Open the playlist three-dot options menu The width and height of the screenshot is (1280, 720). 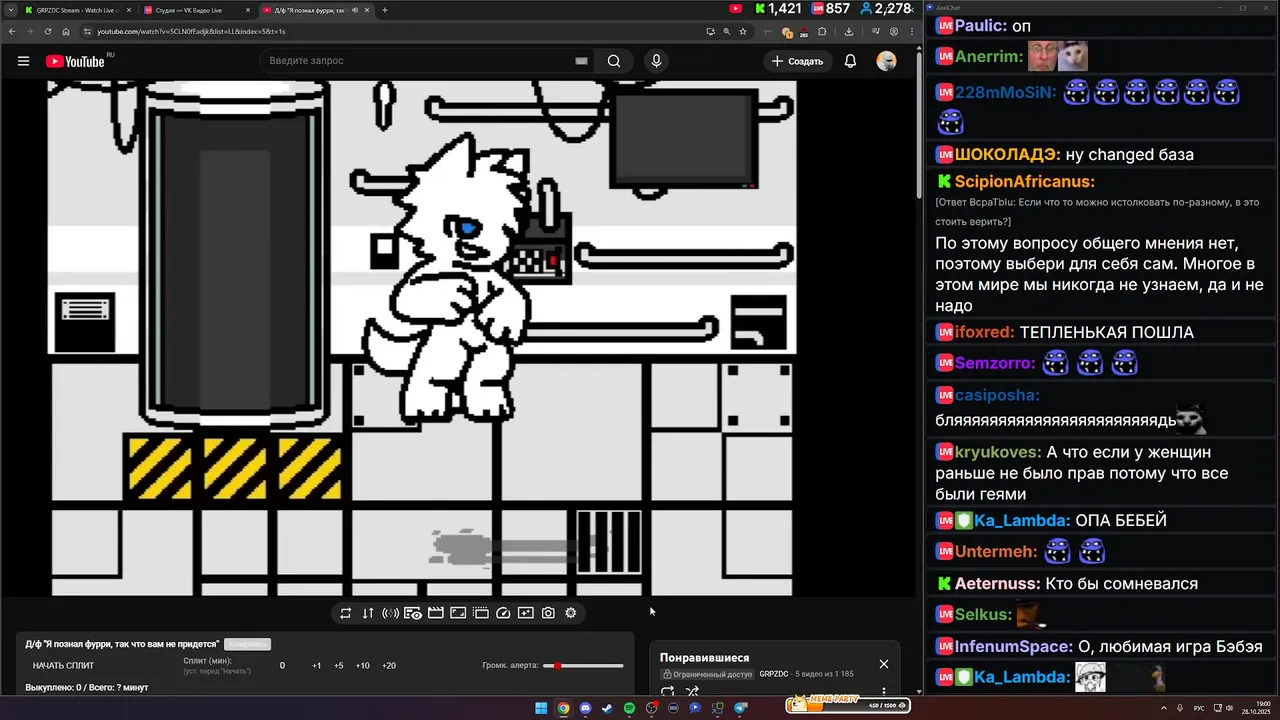[x=883, y=691]
